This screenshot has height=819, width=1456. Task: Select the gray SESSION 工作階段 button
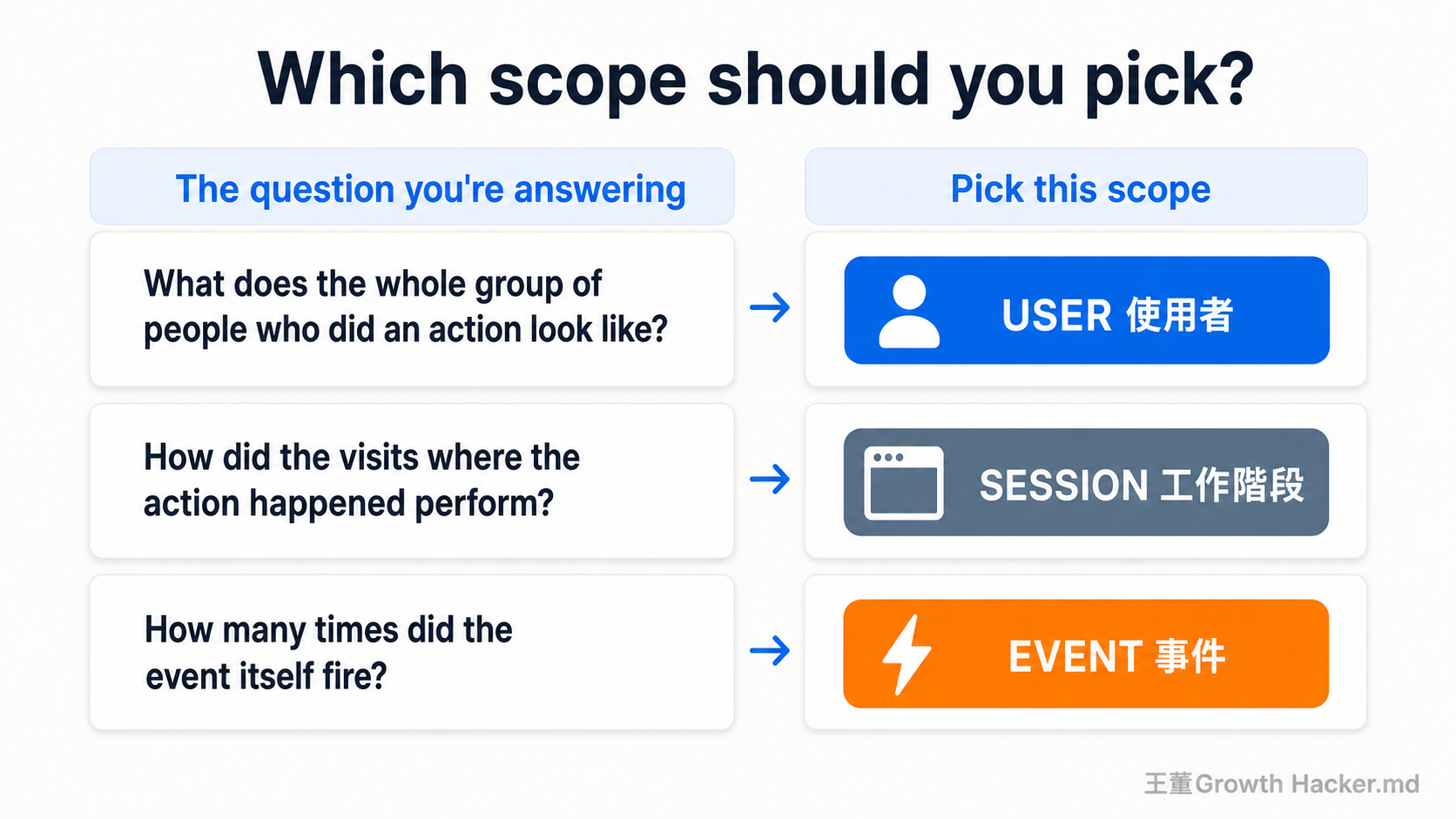[x=1086, y=482]
